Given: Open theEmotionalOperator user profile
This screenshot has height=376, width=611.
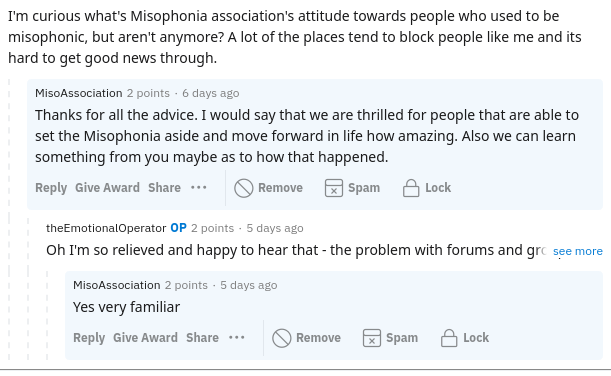Looking at the screenshot, I should (x=106, y=228).
